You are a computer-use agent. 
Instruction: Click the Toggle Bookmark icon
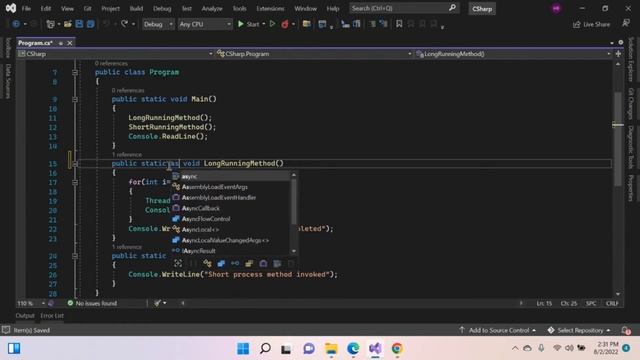pos(399,24)
